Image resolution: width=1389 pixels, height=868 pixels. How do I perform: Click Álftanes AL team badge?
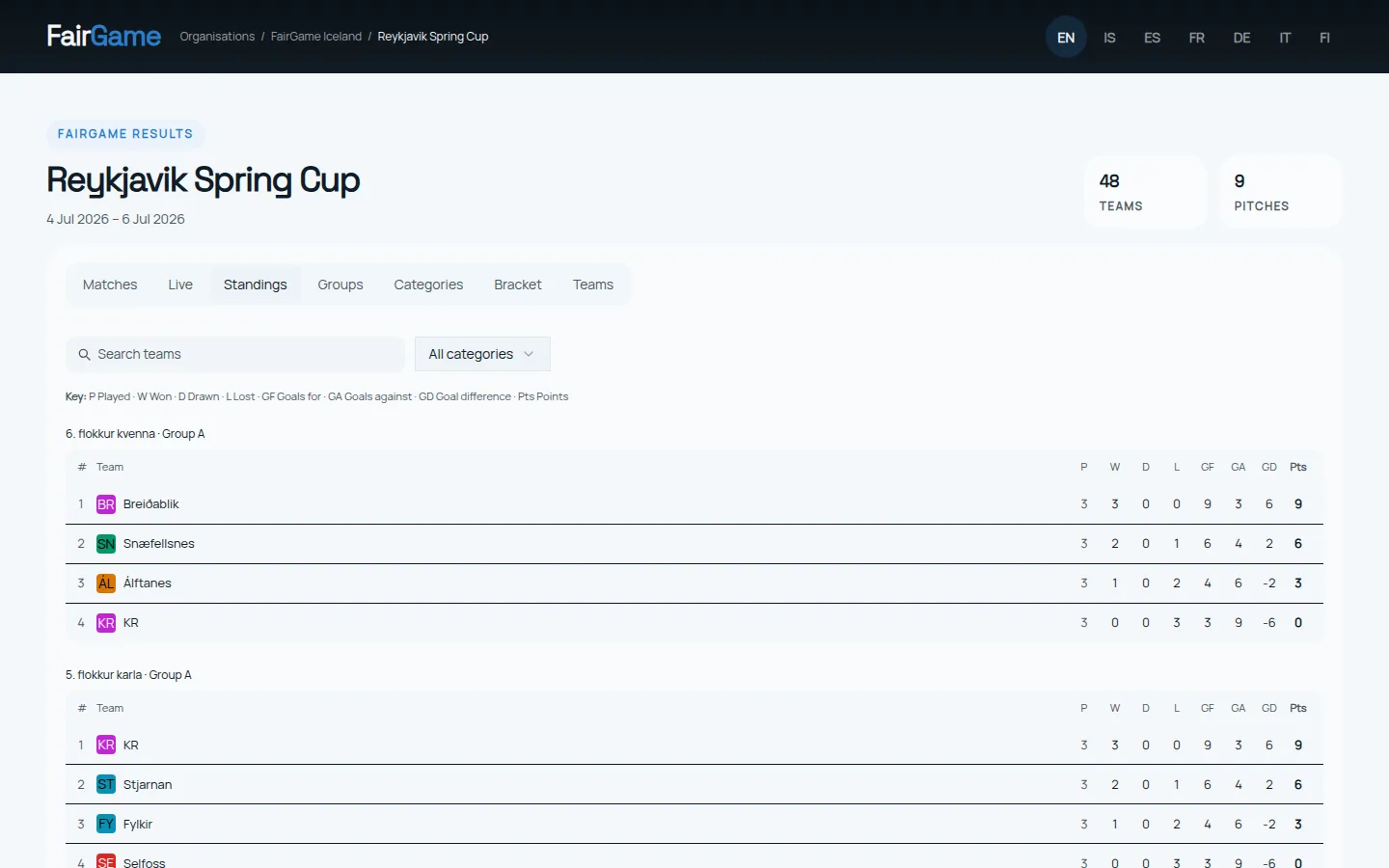click(106, 583)
